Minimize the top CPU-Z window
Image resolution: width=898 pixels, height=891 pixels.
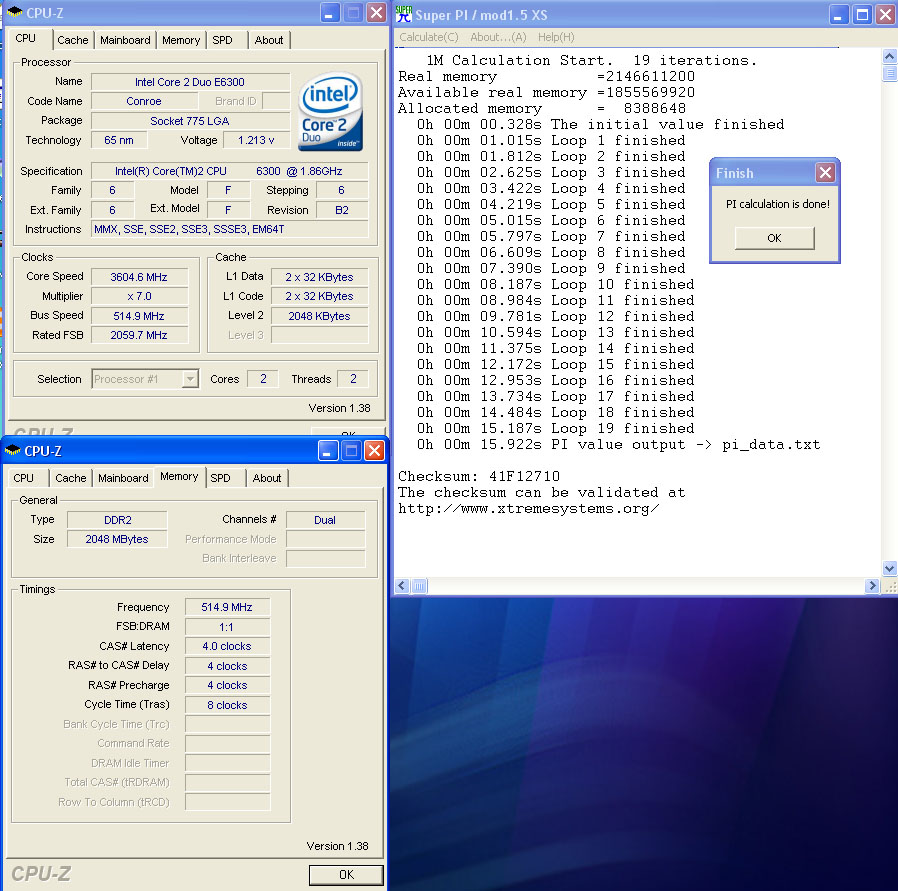pyautogui.click(x=330, y=13)
